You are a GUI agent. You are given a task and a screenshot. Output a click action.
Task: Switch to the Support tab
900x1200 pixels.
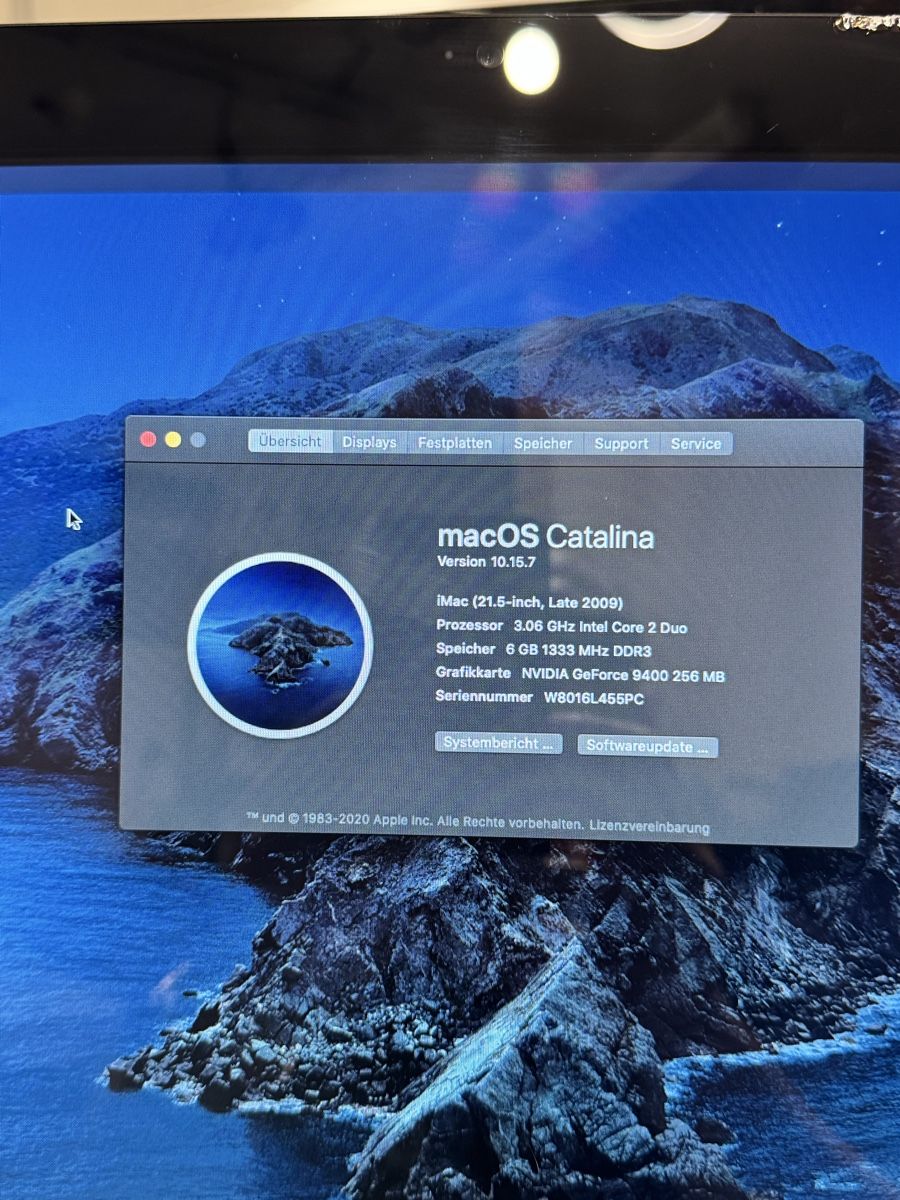[621, 443]
